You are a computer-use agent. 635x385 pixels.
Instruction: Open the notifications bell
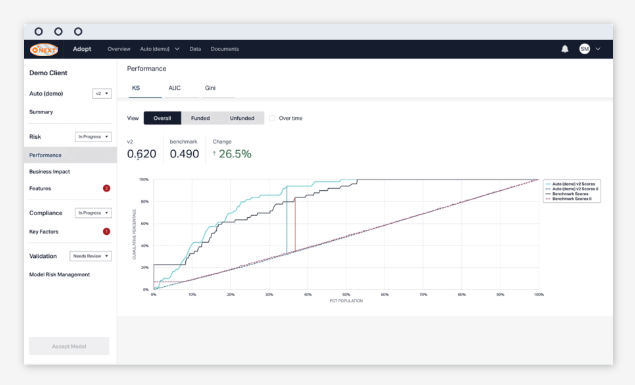click(565, 49)
